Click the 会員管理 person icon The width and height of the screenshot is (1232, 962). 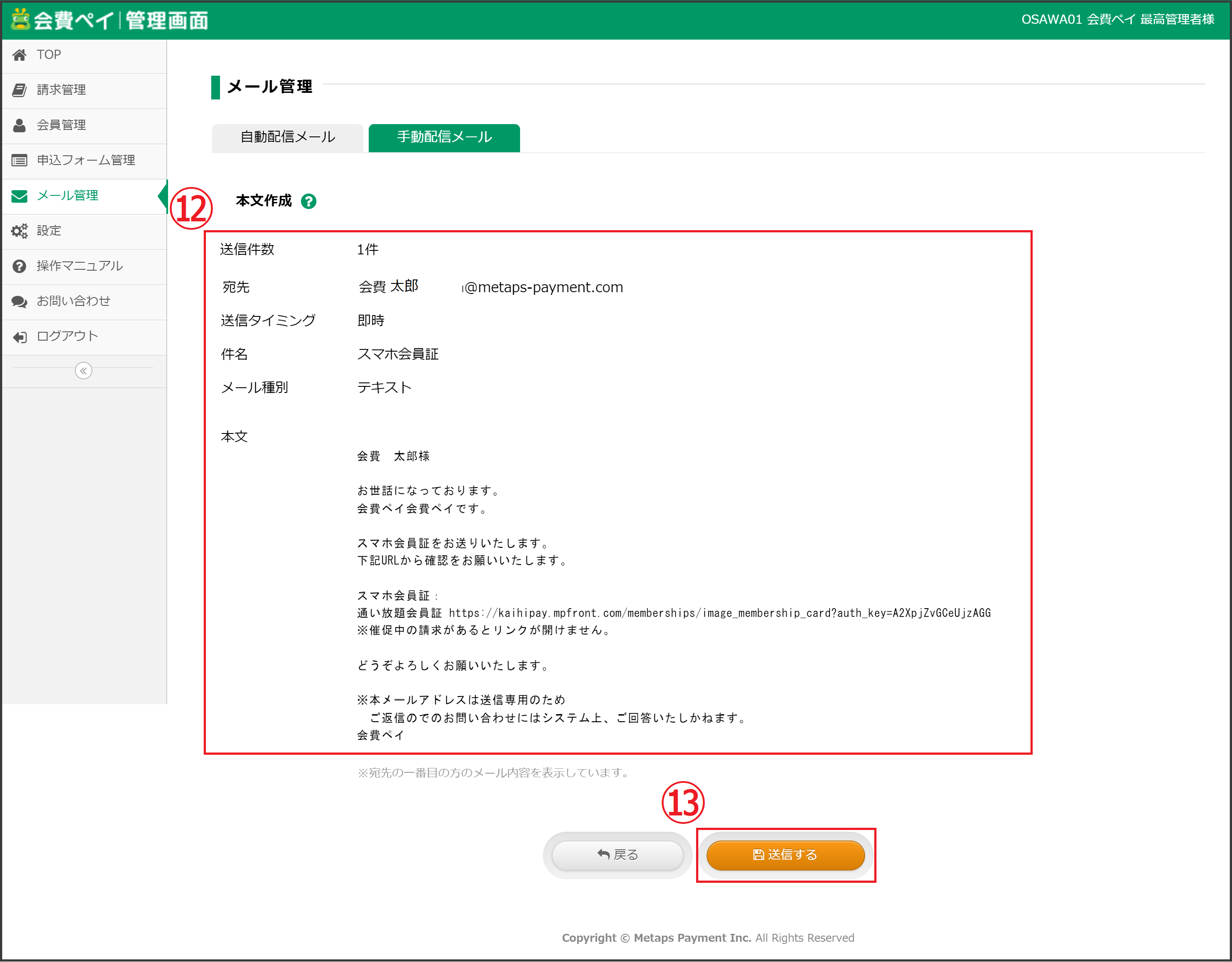coord(19,125)
